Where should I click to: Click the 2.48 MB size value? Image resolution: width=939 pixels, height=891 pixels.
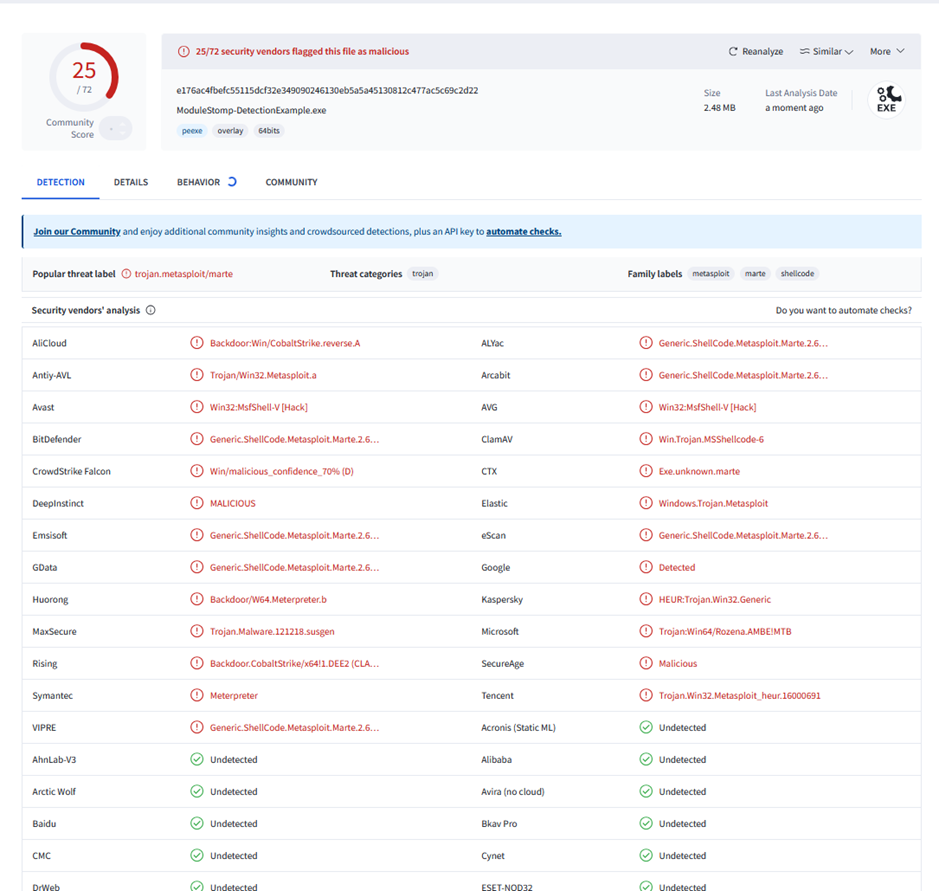pyautogui.click(x=719, y=108)
